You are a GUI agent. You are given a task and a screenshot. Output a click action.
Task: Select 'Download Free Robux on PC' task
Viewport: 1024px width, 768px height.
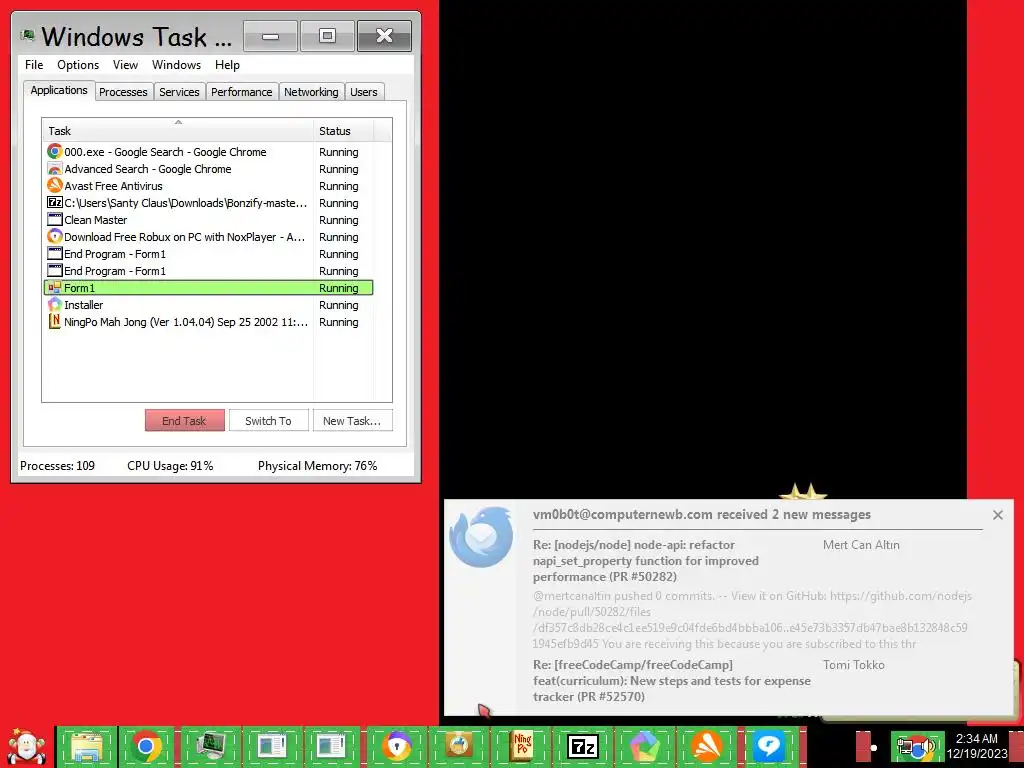tap(208, 236)
